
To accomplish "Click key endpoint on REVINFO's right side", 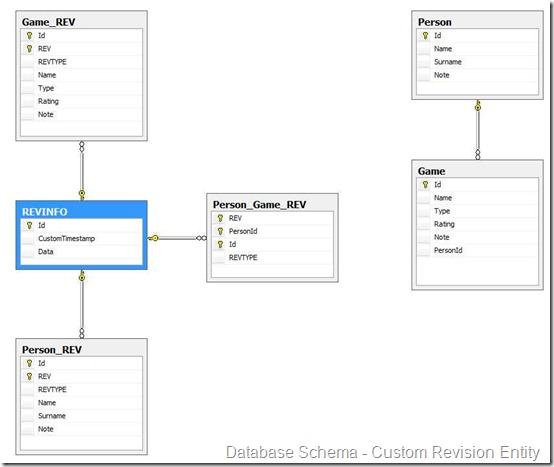I will (x=154, y=238).
